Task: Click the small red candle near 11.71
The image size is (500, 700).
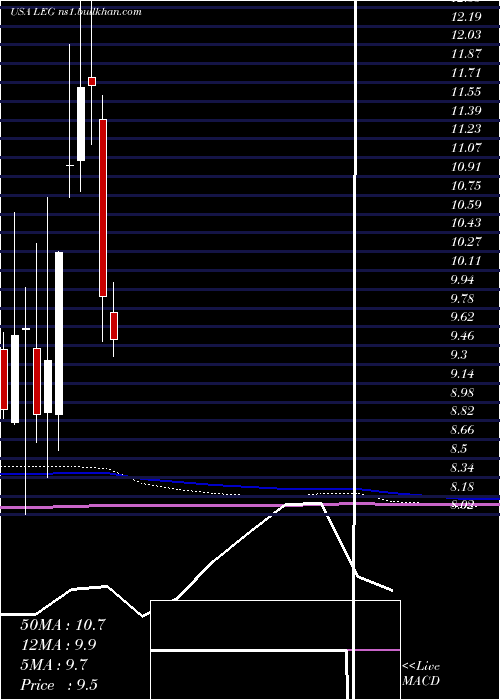Action: tap(92, 81)
